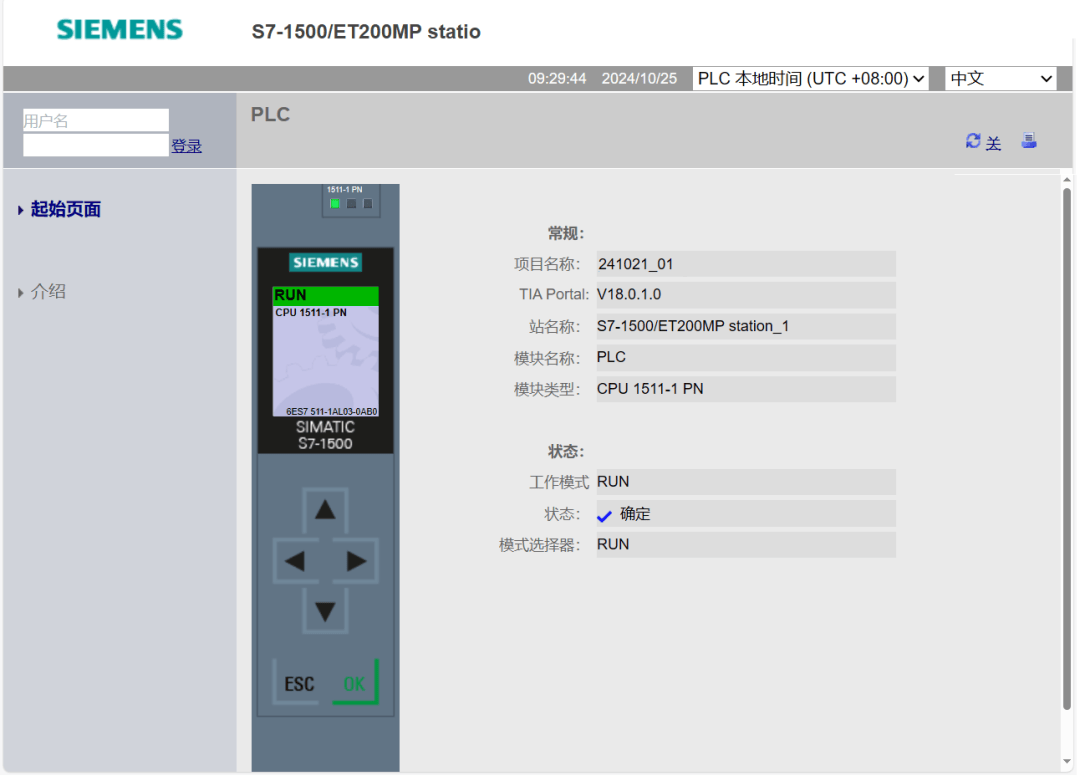Turn off auto refresh via 关 link
The image size is (1080, 776).
point(993,143)
